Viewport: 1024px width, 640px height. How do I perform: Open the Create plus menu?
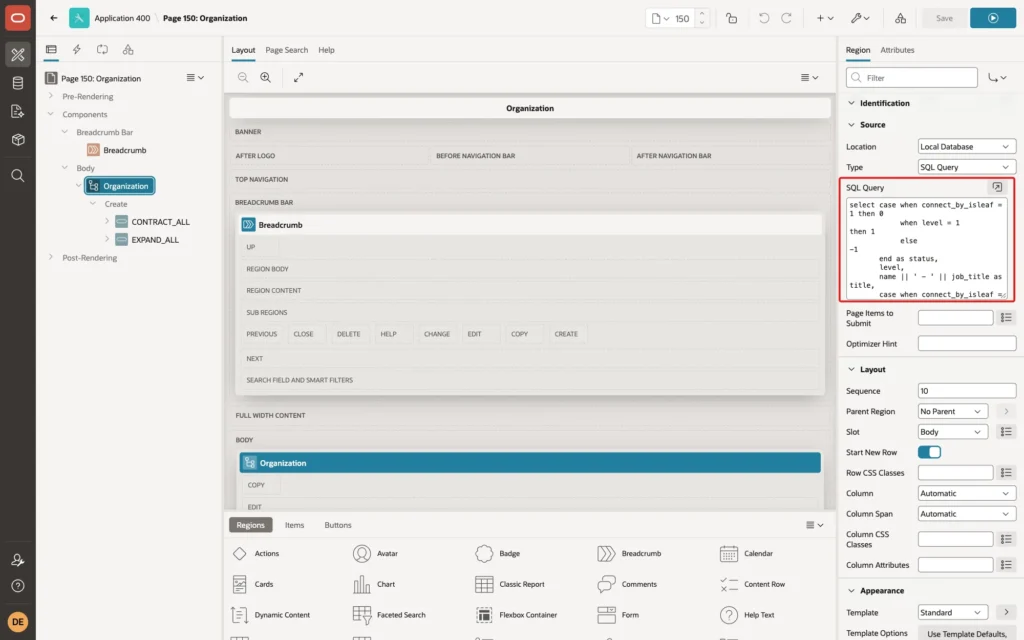[825, 18]
